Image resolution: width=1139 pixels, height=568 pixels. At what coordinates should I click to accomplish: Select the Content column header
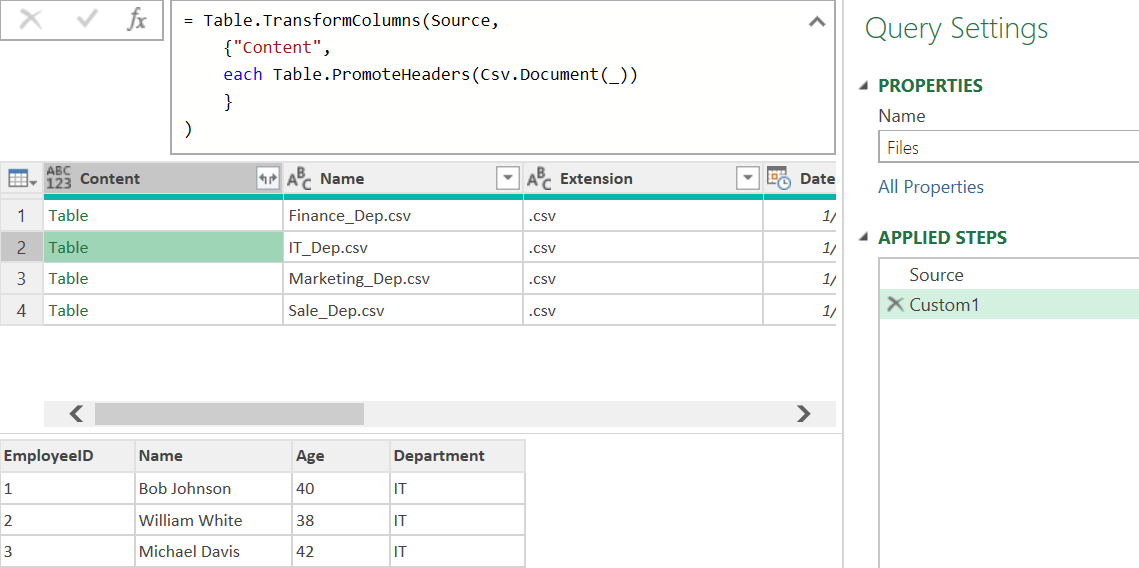163,178
